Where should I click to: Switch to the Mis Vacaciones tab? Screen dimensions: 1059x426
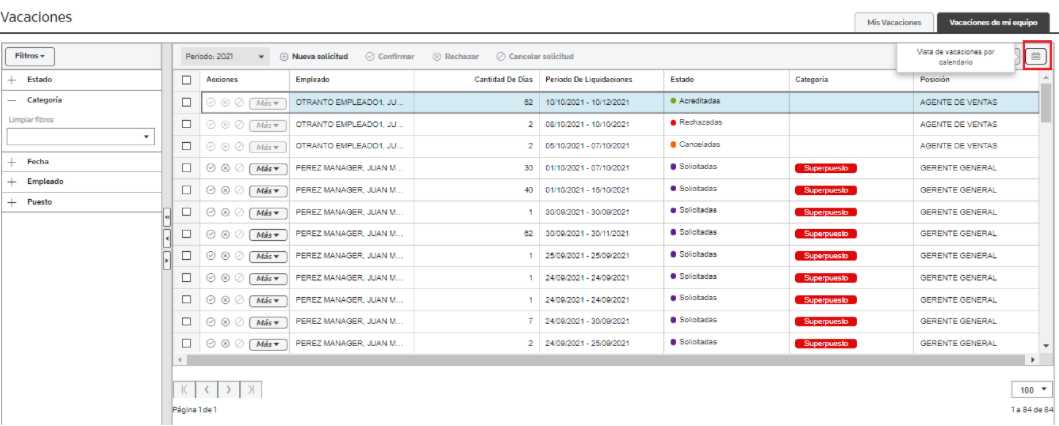coord(894,22)
